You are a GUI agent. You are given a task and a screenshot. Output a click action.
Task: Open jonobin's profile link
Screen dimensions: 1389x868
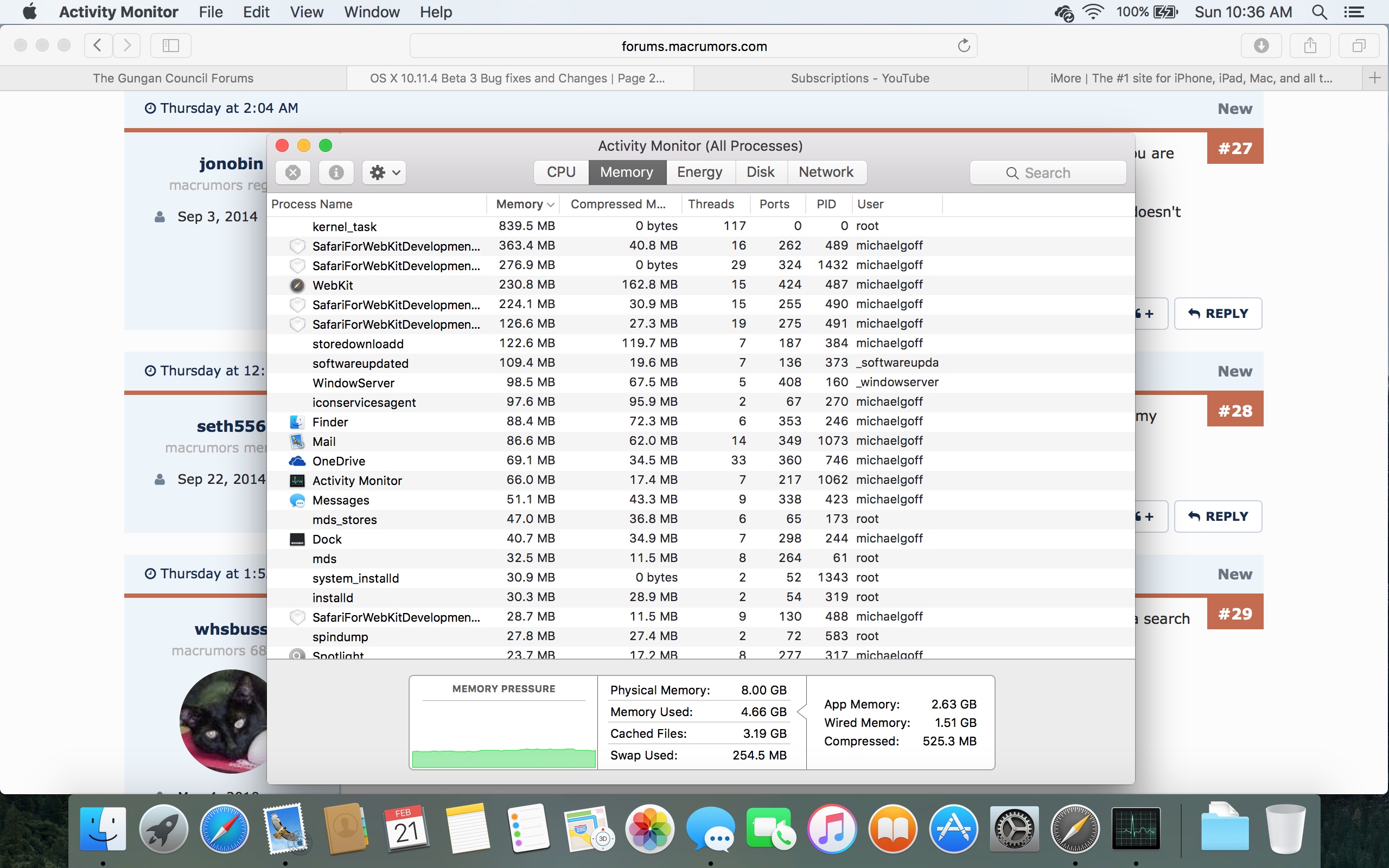click(231, 164)
